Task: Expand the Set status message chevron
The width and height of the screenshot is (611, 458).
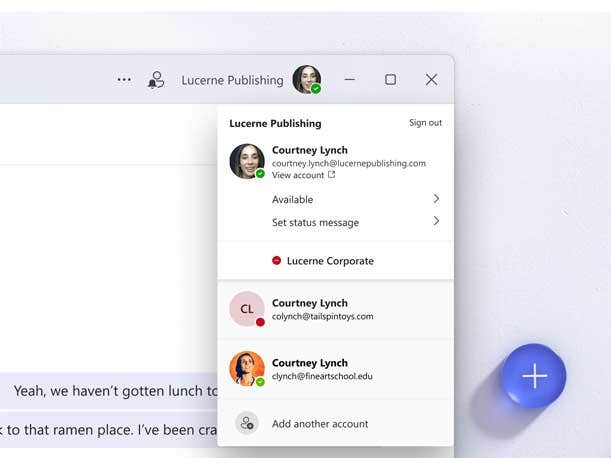Action: (x=436, y=222)
